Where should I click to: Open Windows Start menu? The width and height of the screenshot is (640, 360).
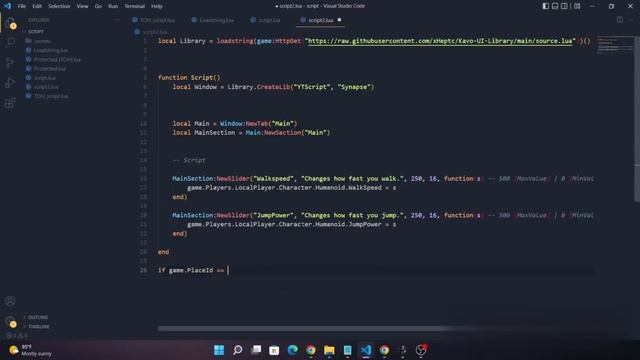219,350
